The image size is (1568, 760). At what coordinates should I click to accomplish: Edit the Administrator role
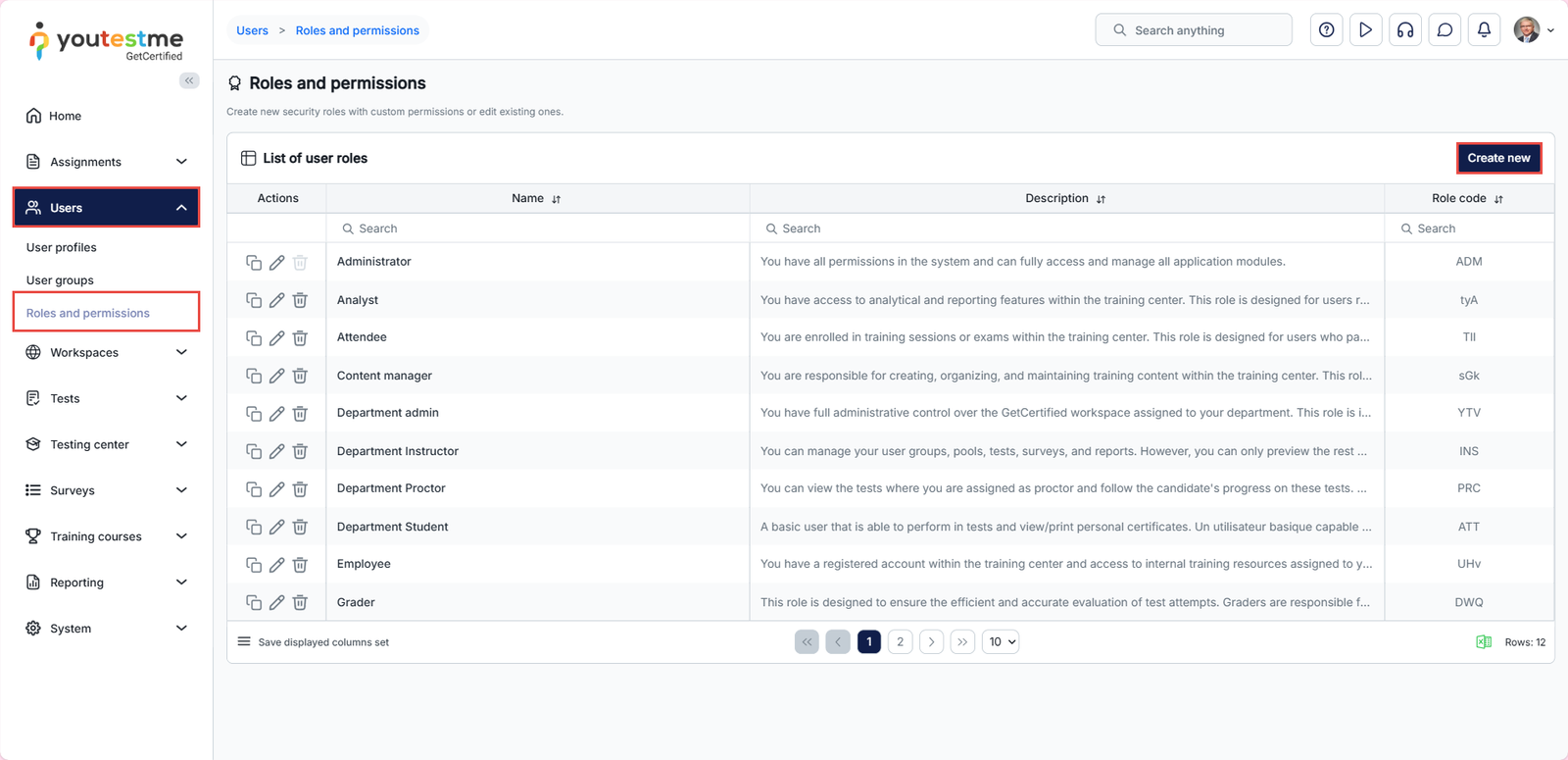277,262
